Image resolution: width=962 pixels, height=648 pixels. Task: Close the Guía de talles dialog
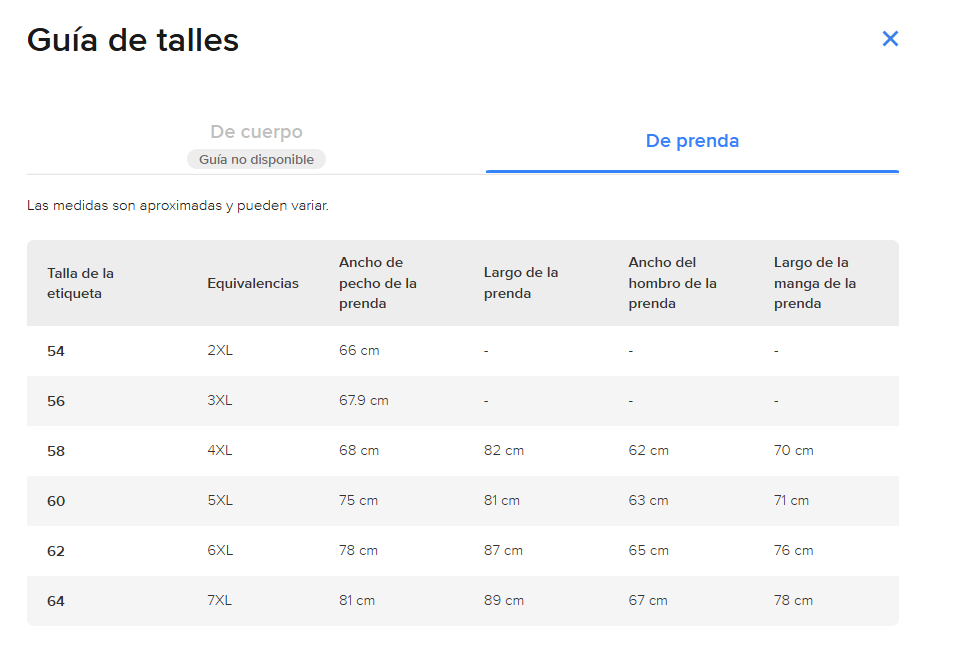tap(890, 39)
